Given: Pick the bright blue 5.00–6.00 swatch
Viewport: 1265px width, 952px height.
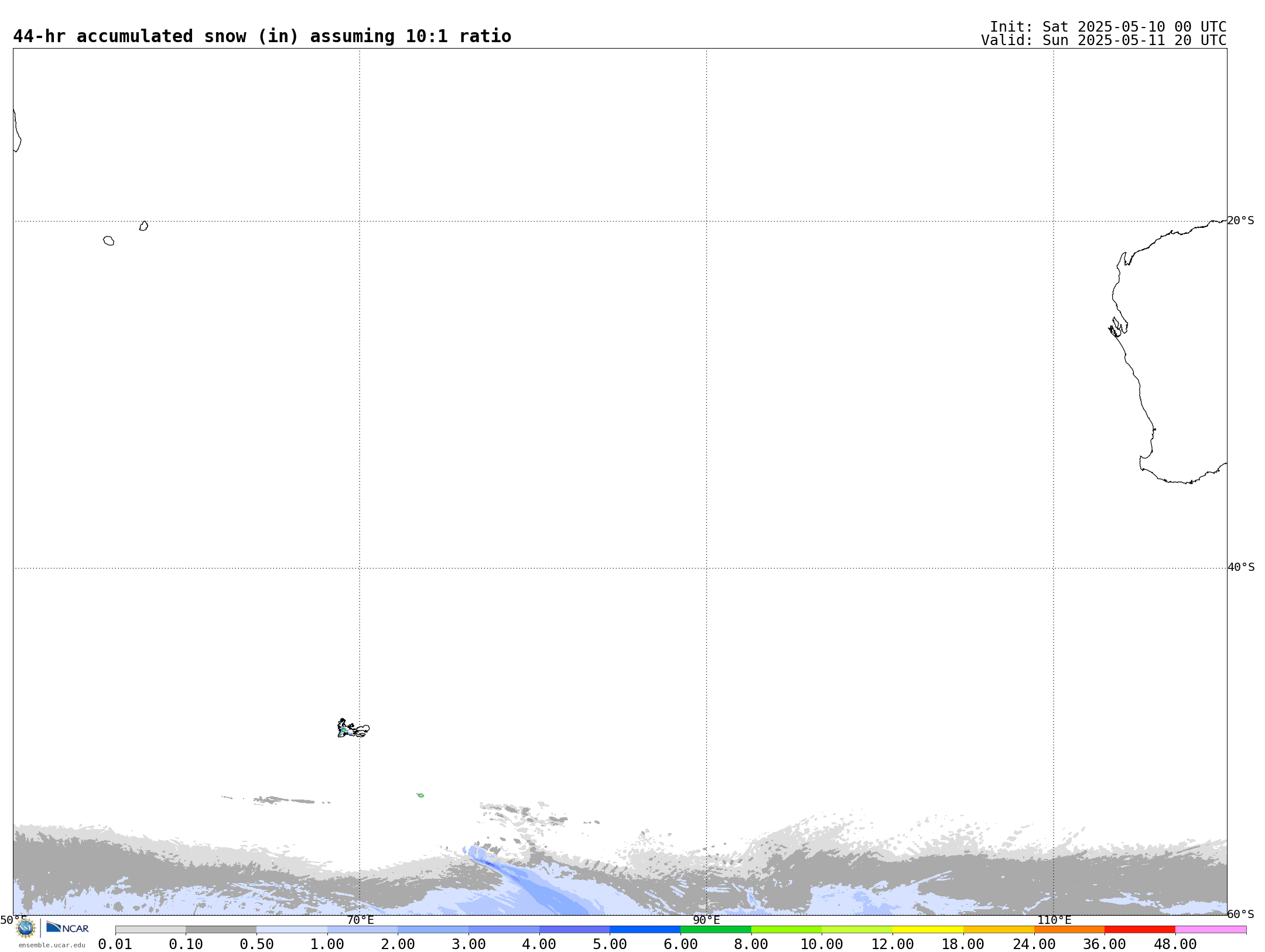Looking at the screenshot, I should tap(645, 930).
